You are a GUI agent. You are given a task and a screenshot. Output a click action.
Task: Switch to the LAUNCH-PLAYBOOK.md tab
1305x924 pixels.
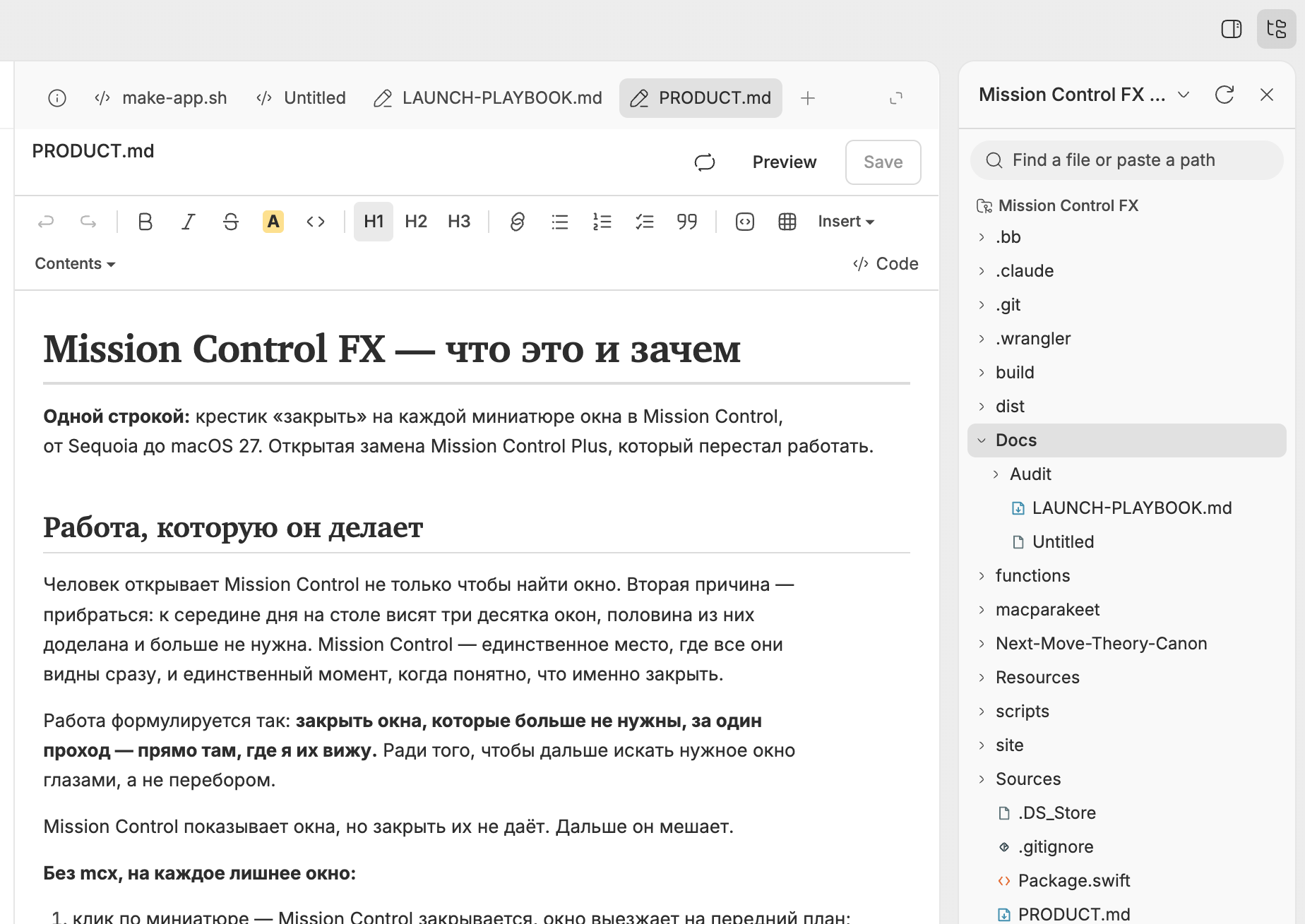tap(488, 98)
